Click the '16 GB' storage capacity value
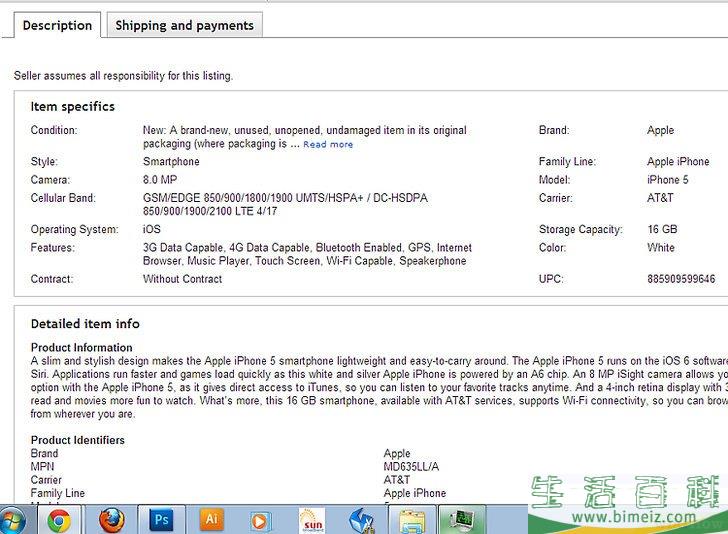 click(662, 229)
